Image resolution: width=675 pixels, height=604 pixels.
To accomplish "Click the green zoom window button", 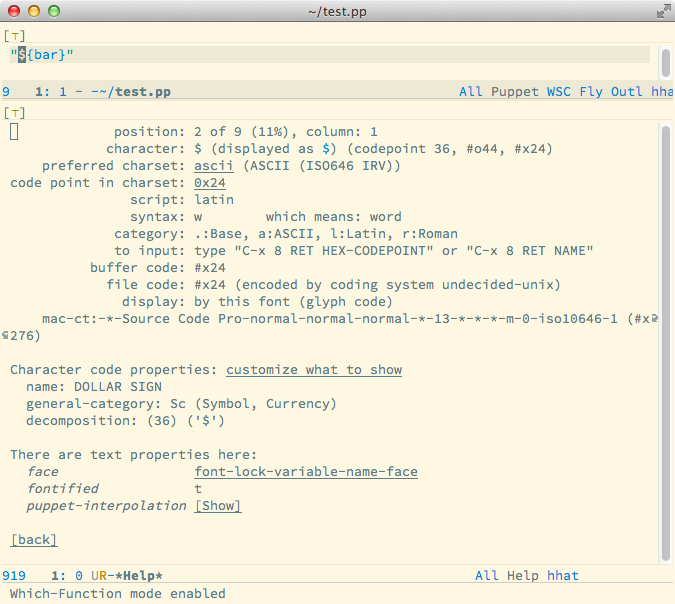I will click(x=54, y=11).
